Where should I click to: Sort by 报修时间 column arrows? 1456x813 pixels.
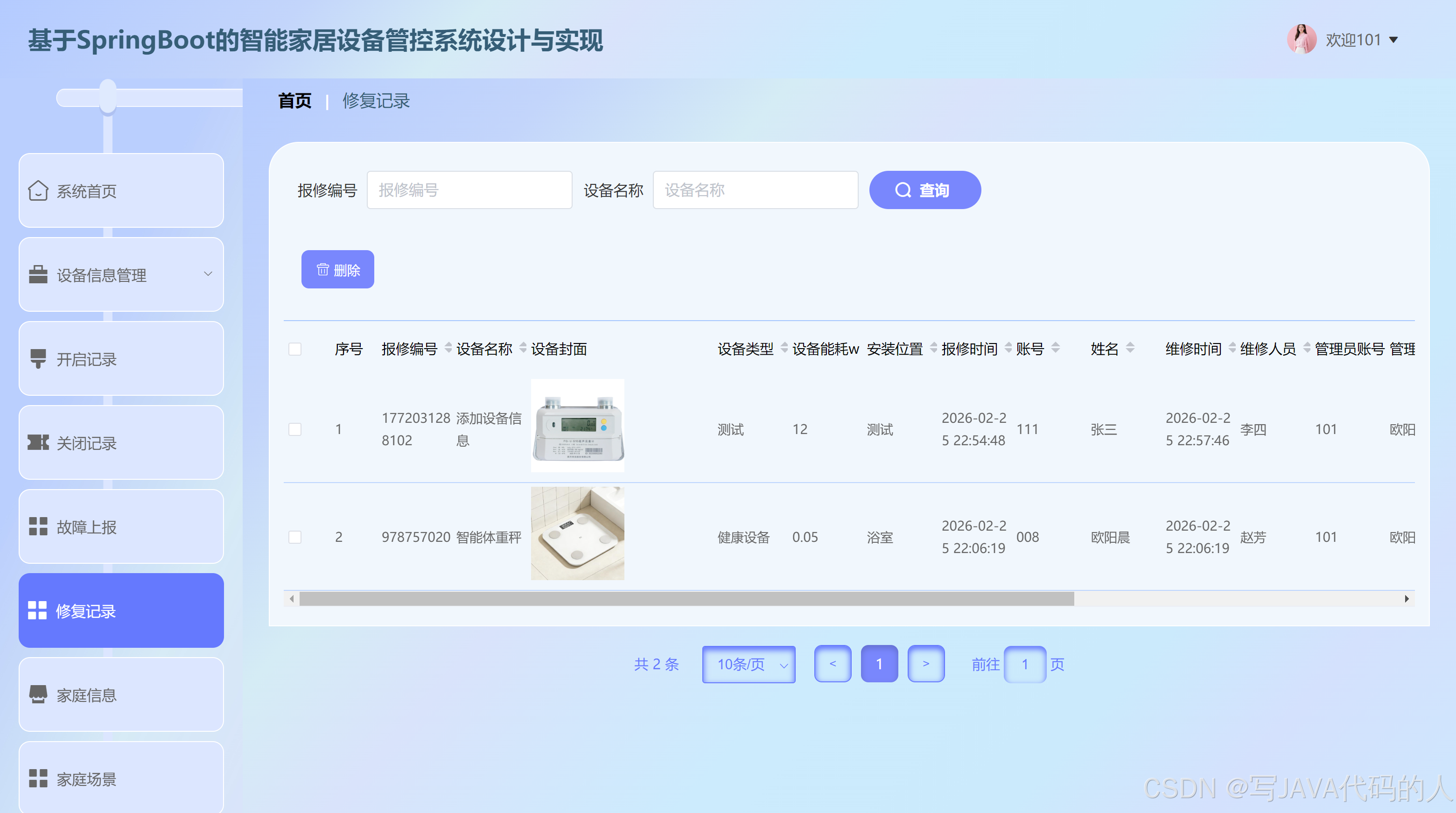tap(1008, 348)
